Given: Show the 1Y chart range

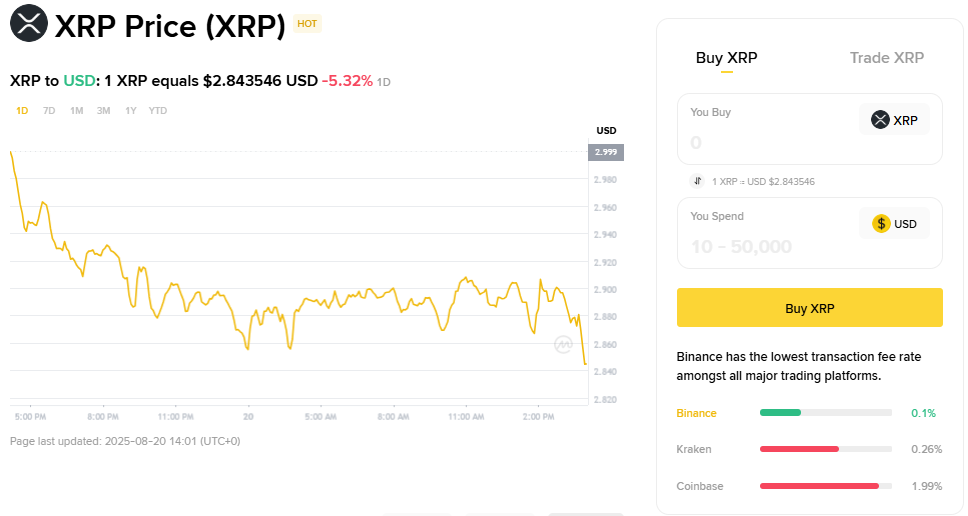Looking at the screenshot, I should [x=130, y=110].
